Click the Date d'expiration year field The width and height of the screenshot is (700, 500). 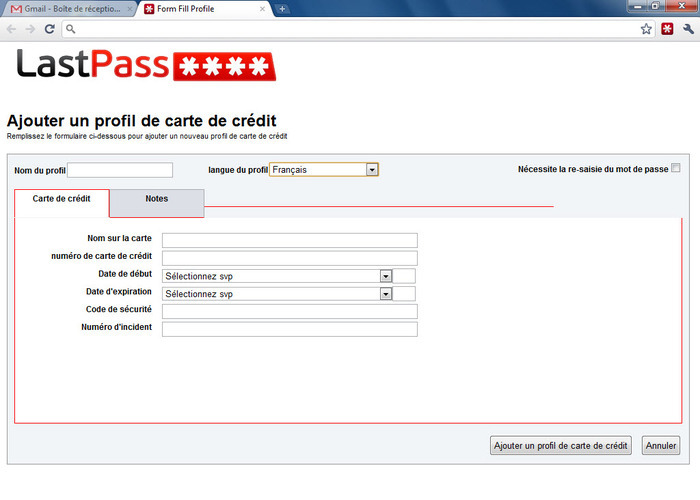tap(404, 294)
